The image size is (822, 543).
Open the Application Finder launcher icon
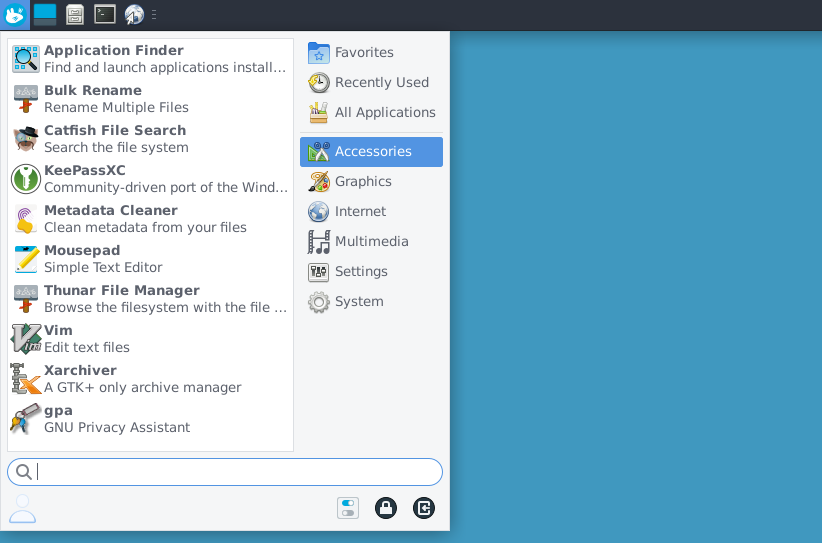26,59
